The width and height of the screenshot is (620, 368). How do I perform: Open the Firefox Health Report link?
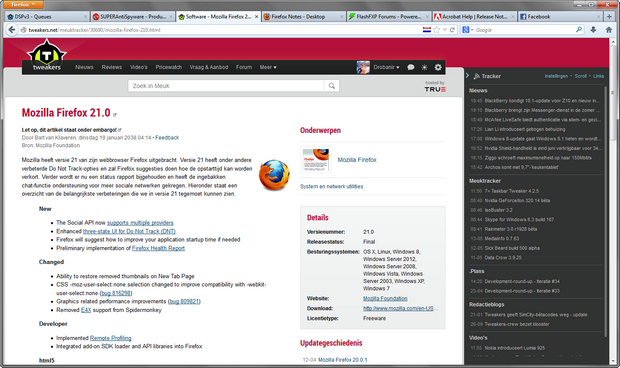(158, 248)
